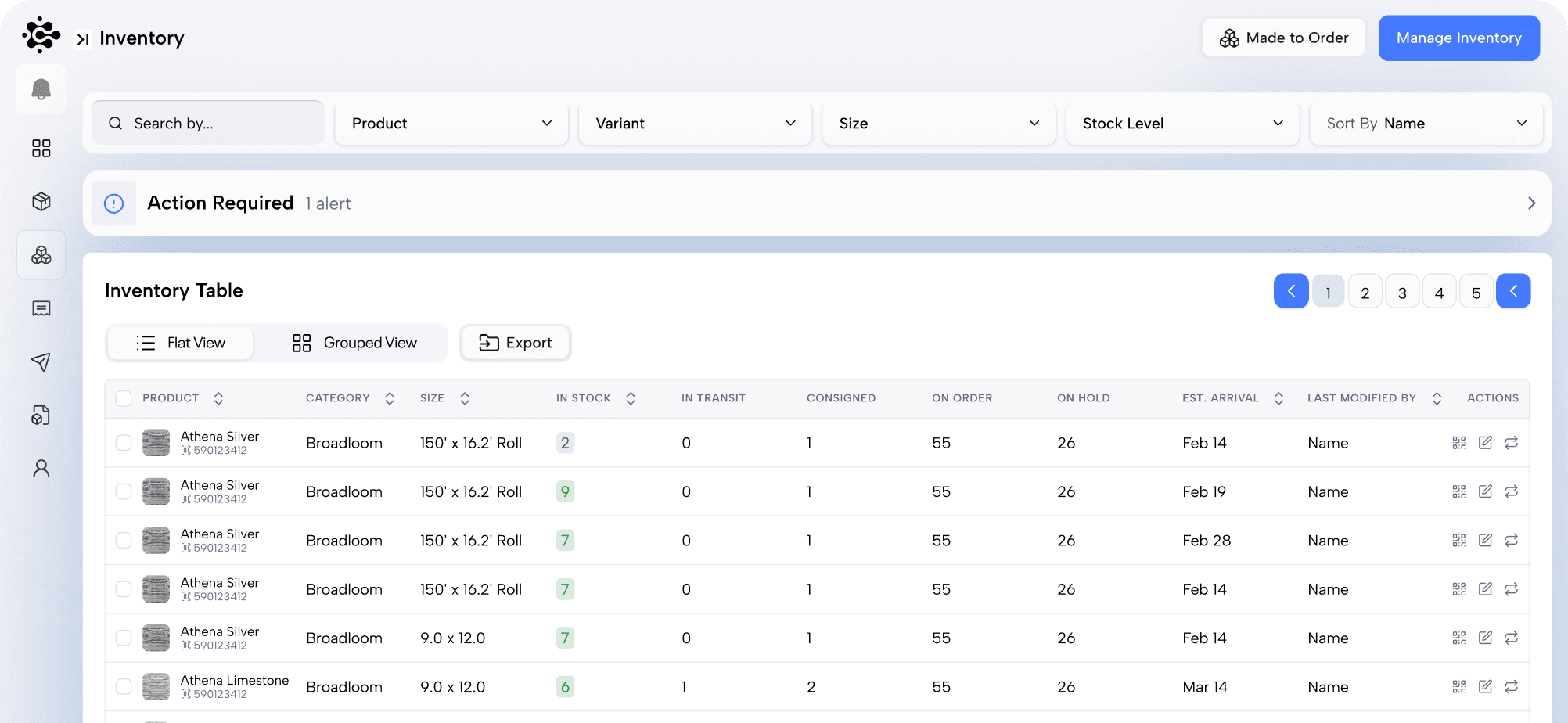Open the document-with-box icon in sidebar
Image resolution: width=1568 pixels, height=723 pixels.
coord(41,415)
